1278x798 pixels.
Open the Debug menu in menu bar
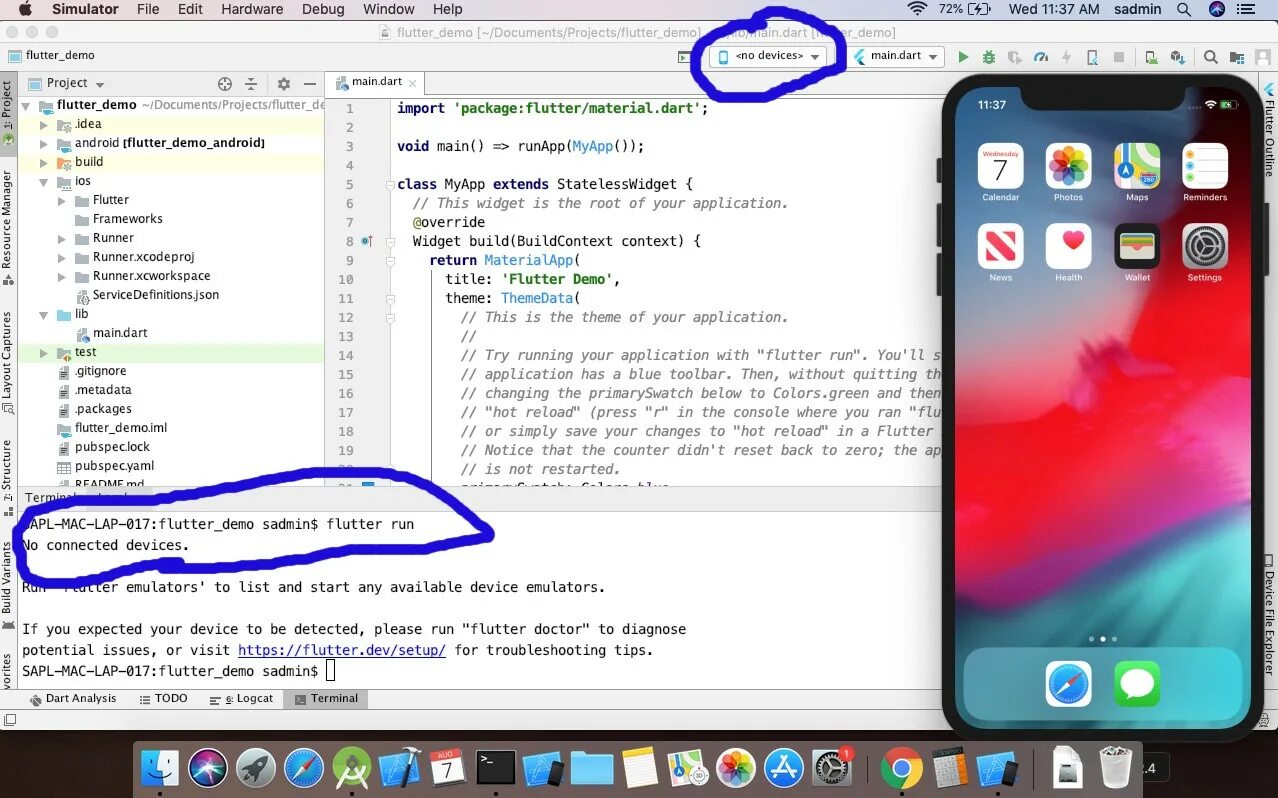tap(322, 9)
